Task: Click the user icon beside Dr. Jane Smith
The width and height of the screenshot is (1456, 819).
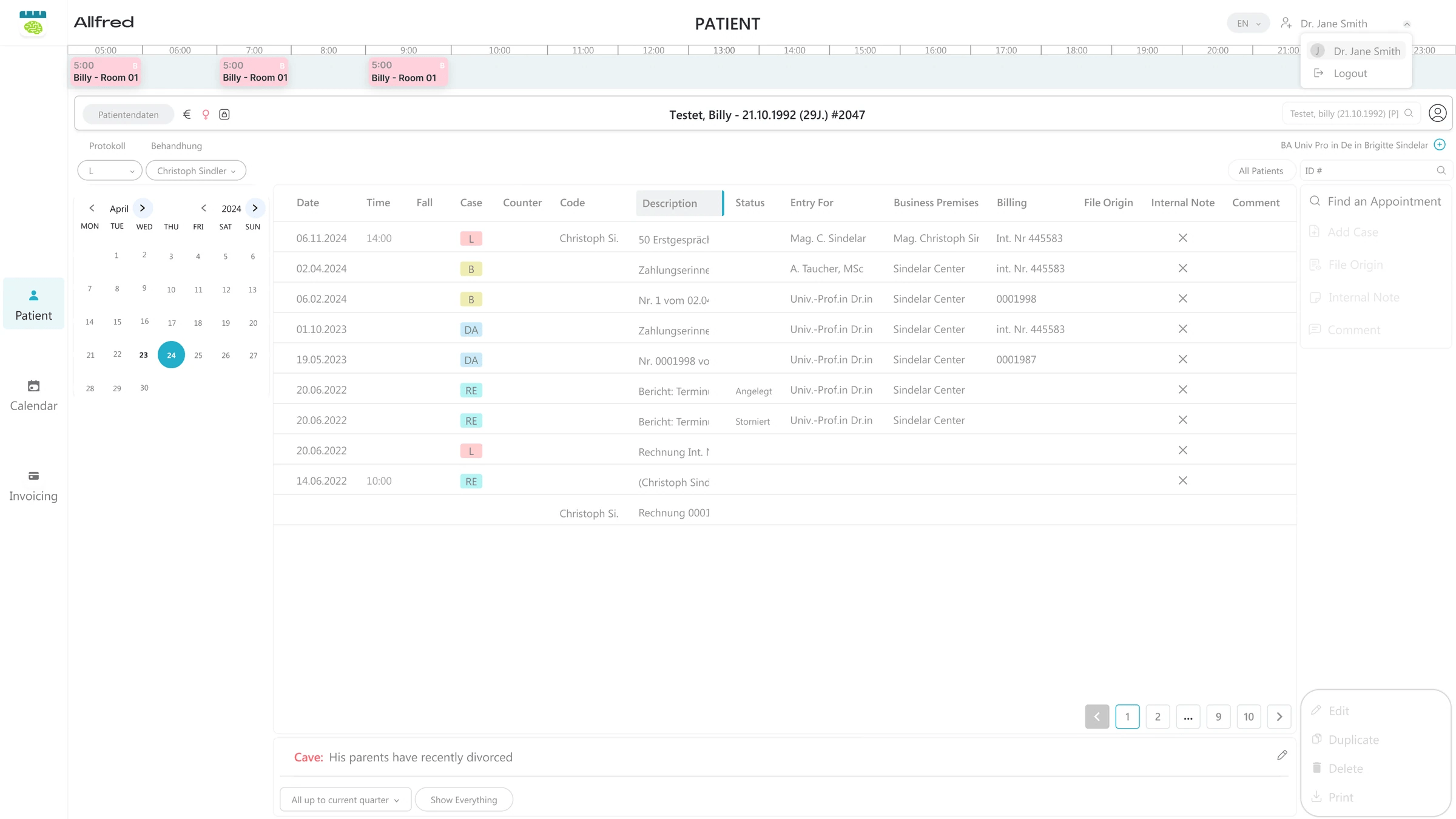Action: pos(1286,23)
